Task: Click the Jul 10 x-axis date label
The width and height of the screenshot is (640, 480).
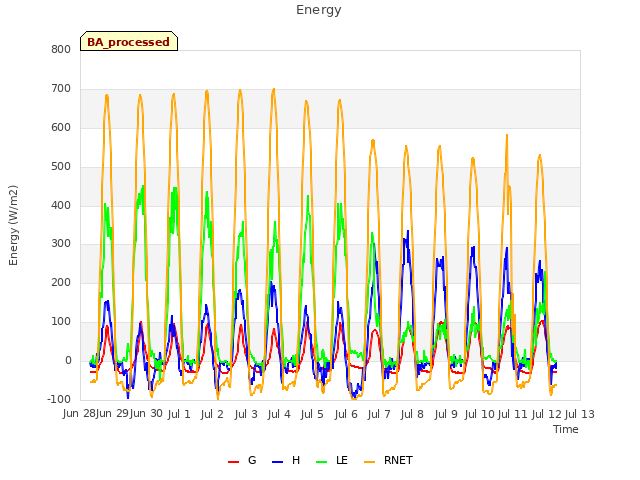Action: (480, 414)
